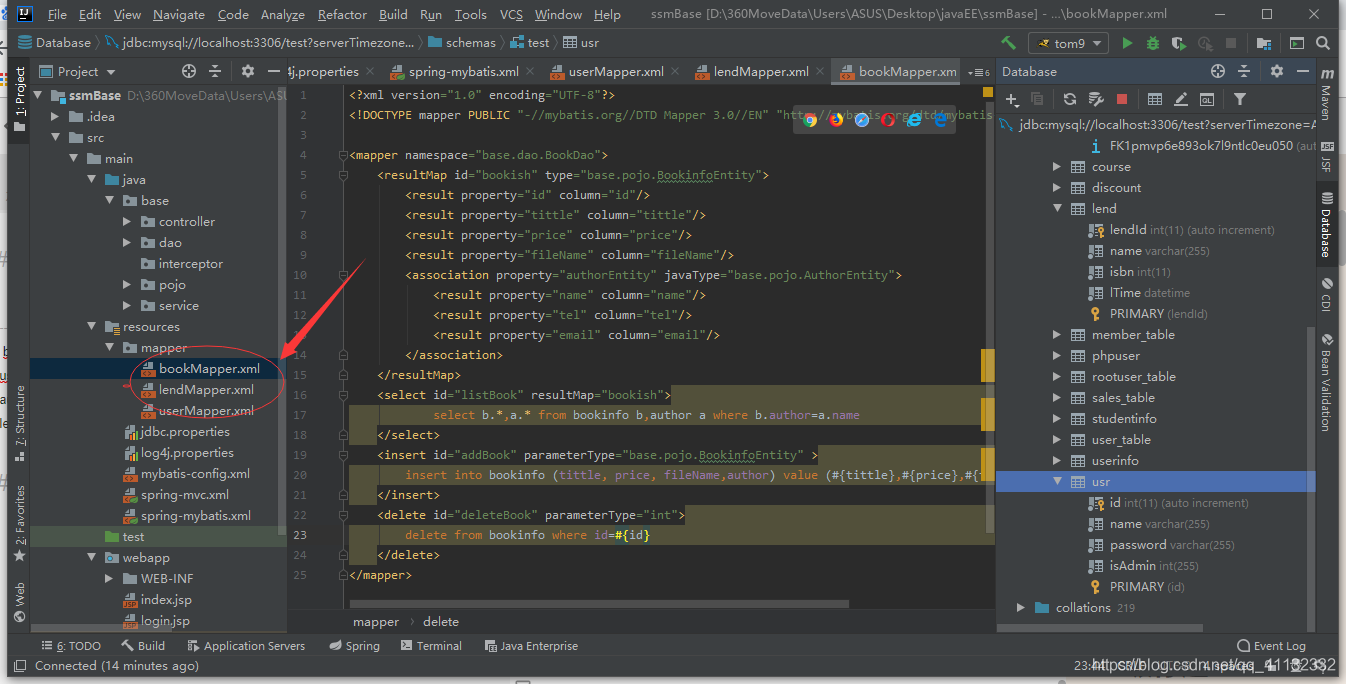
Task: Open the Terminal tool window
Action: pos(430,646)
